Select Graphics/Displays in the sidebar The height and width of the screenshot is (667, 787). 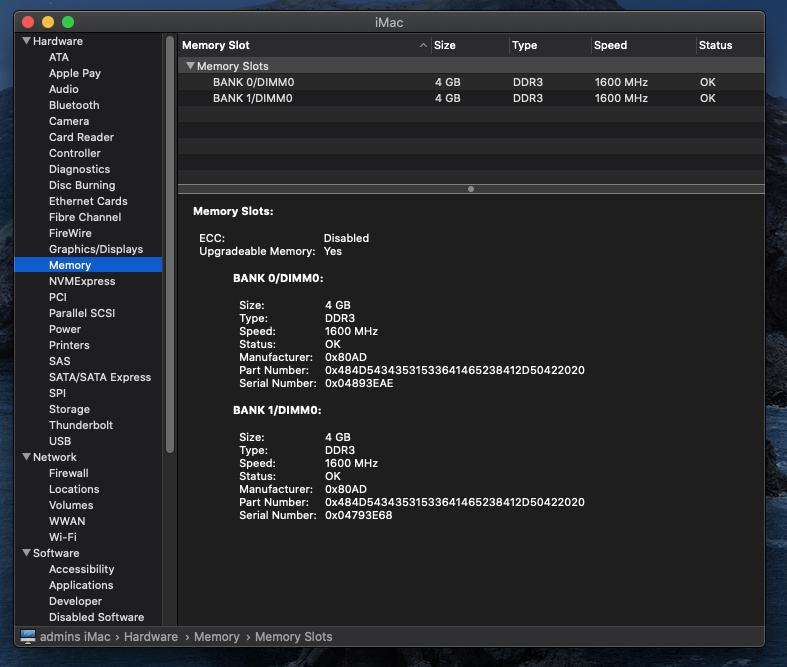(96, 249)
